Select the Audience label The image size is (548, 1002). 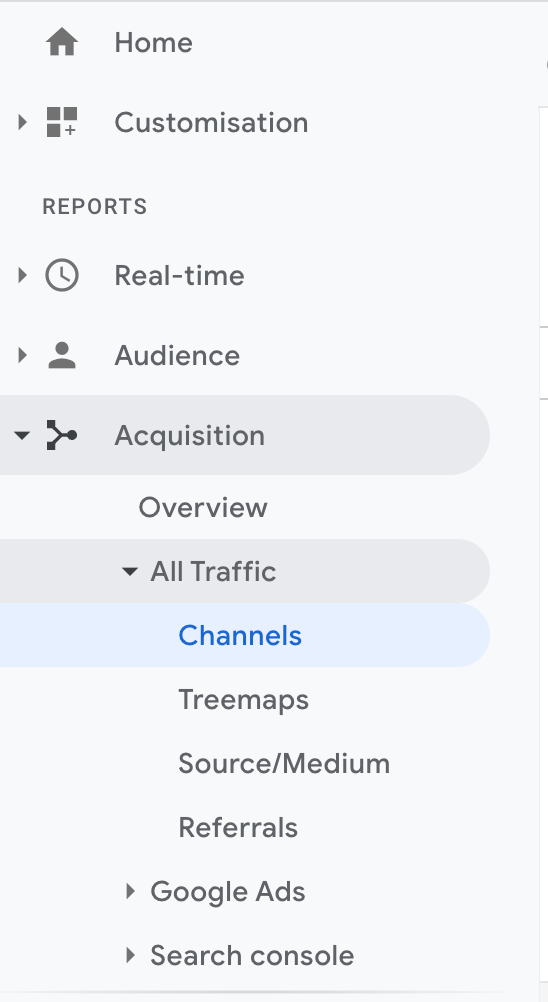(x=177, y=356)
